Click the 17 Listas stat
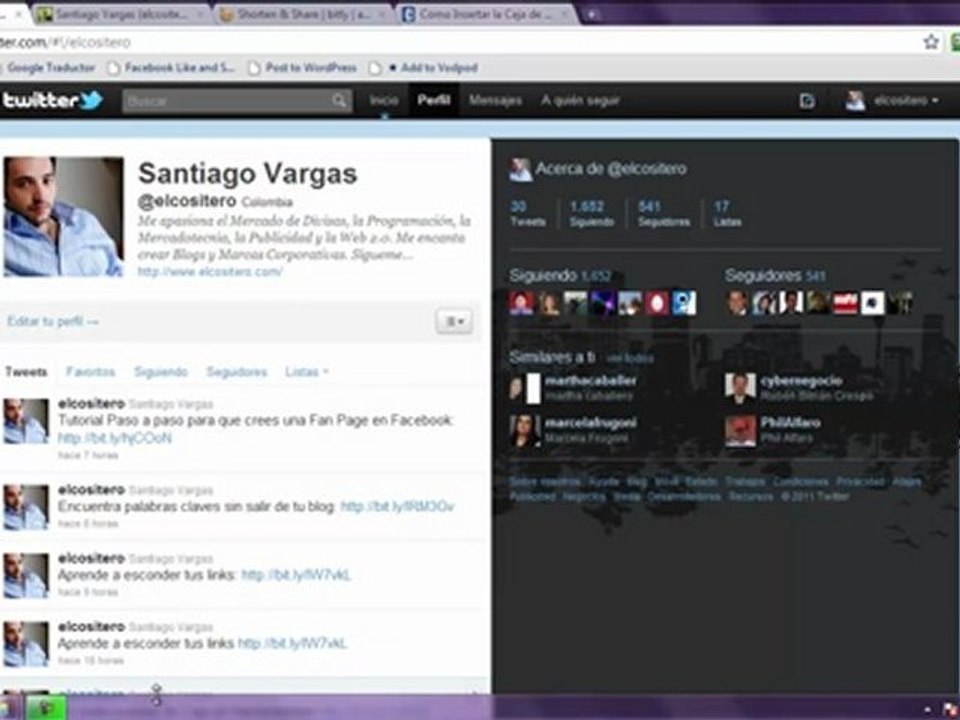This screenshot has width=960, height=720. click(x=727, y=213)
